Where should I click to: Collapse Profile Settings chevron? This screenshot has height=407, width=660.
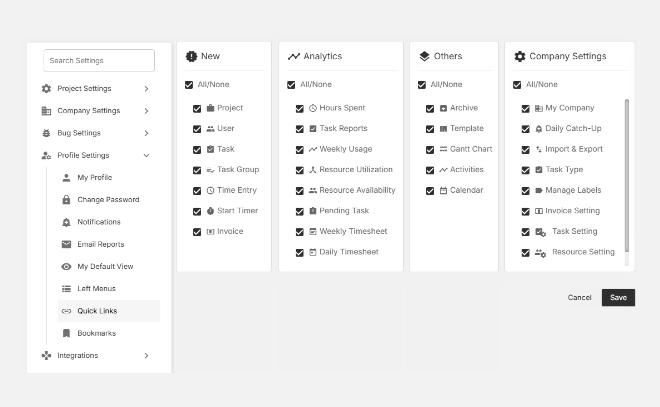(146, 155)
